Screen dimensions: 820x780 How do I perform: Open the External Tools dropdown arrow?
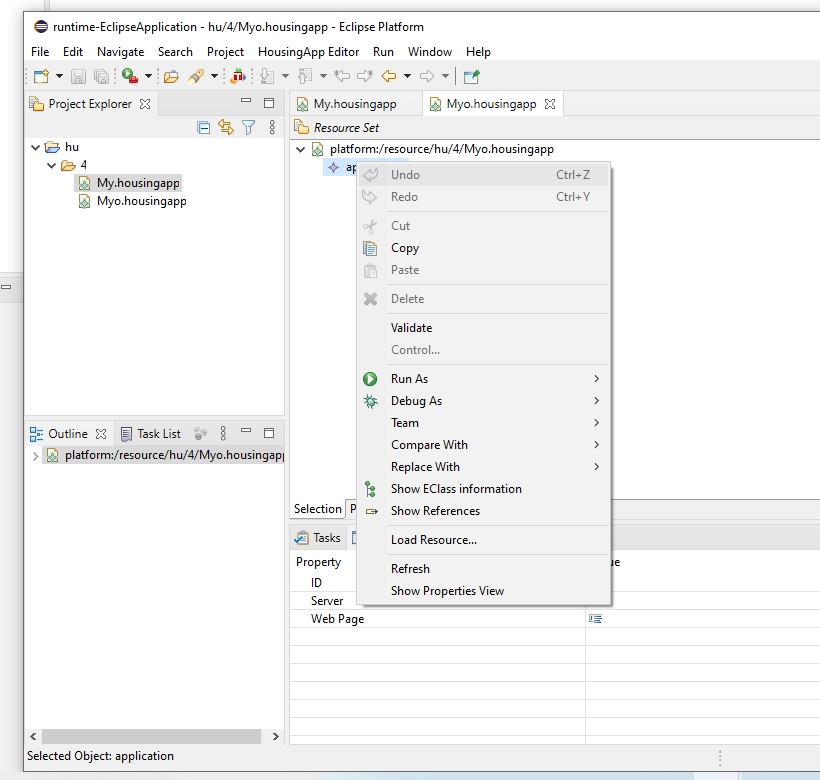pos(149,76)
